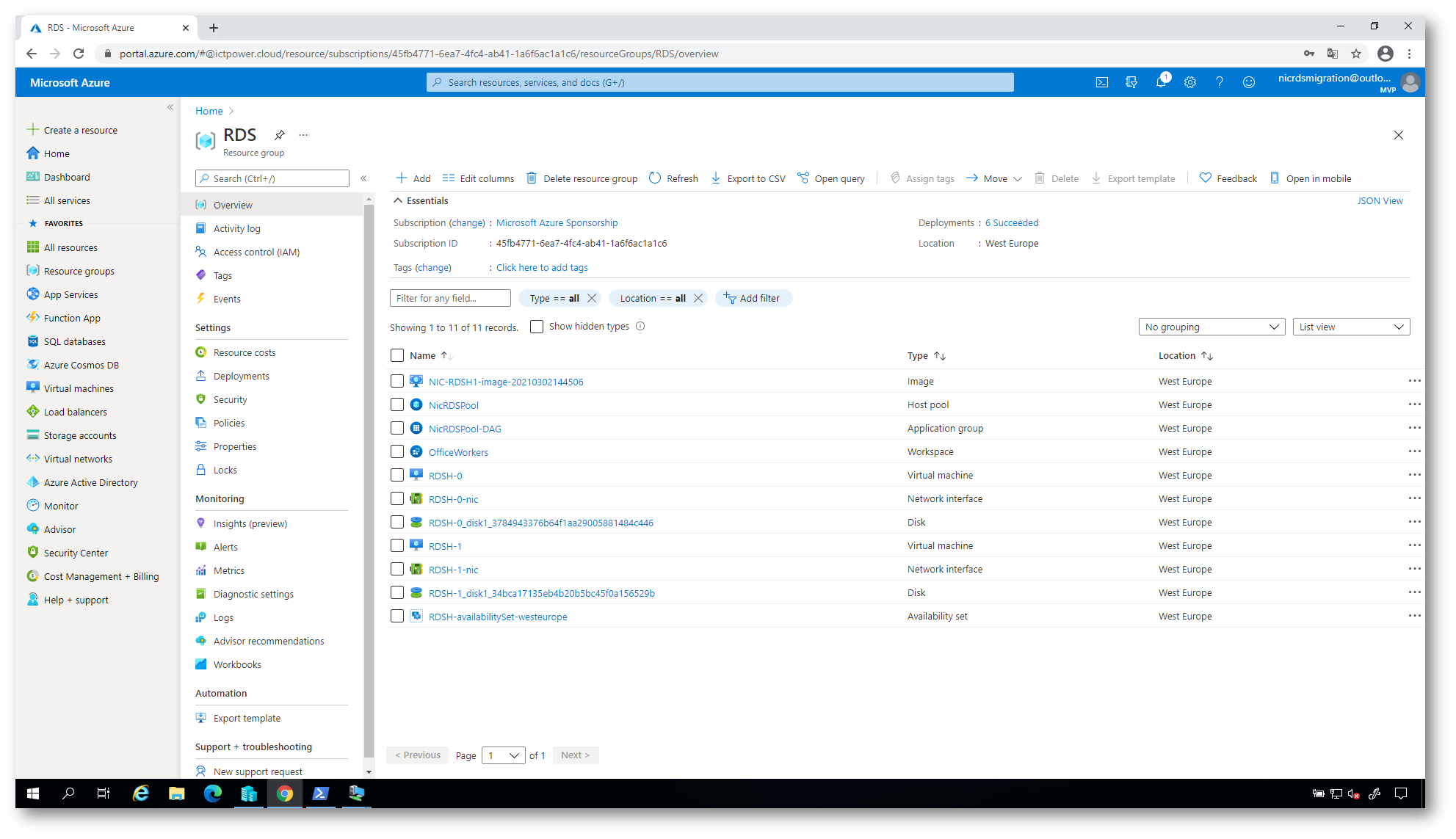Sort the list by Location column

[x=1186, y=355]
